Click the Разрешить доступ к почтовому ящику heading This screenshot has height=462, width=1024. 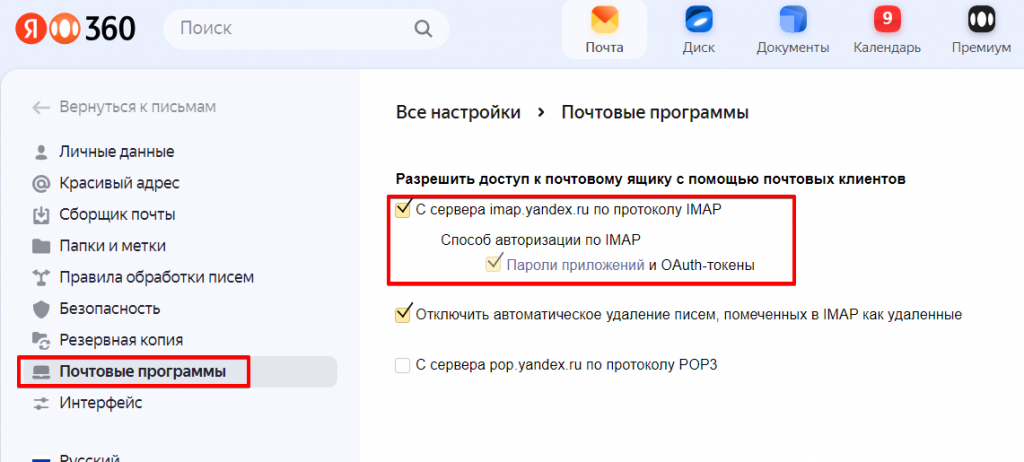[650, 179]
